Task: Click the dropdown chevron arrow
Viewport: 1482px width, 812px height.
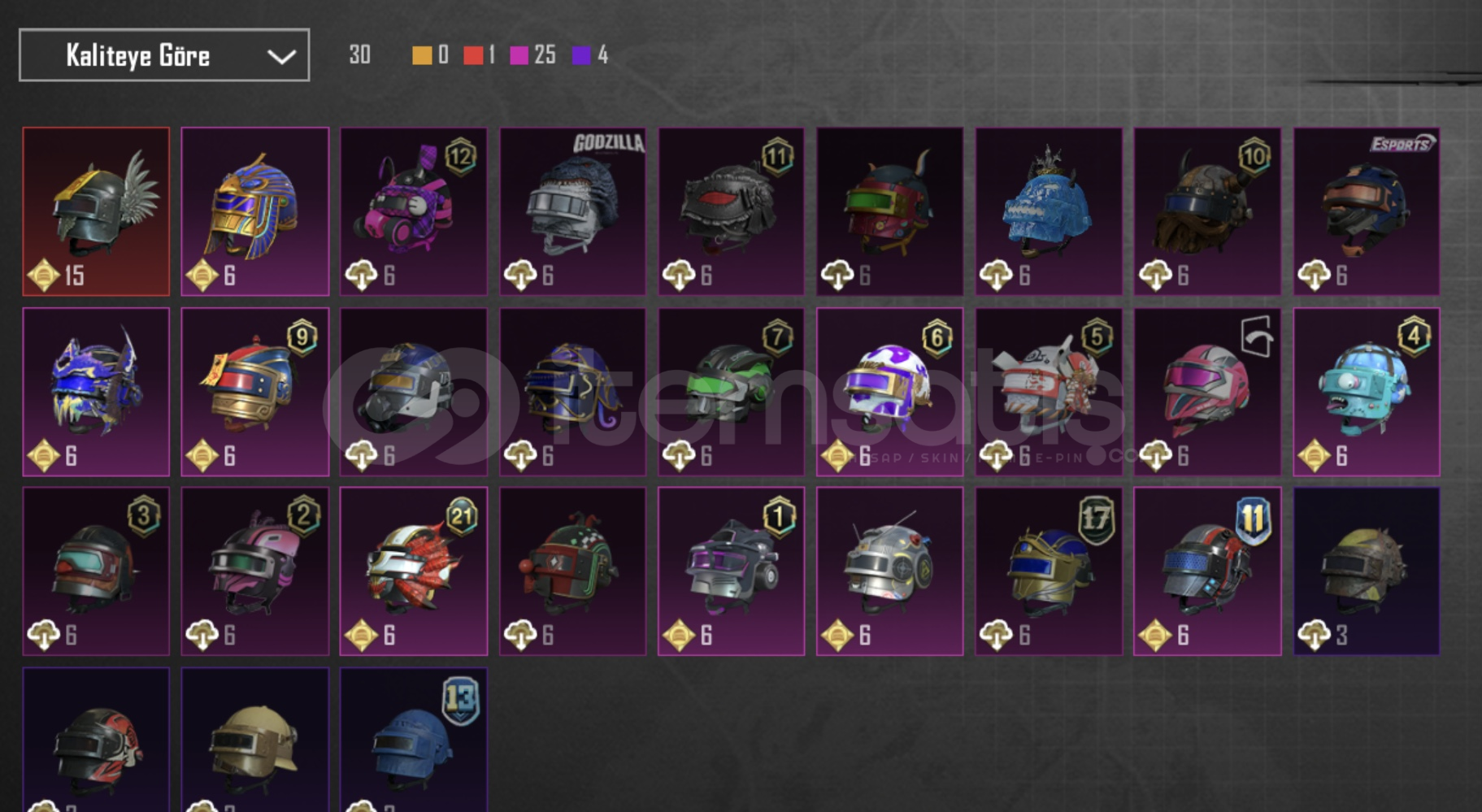Action: 281,56
